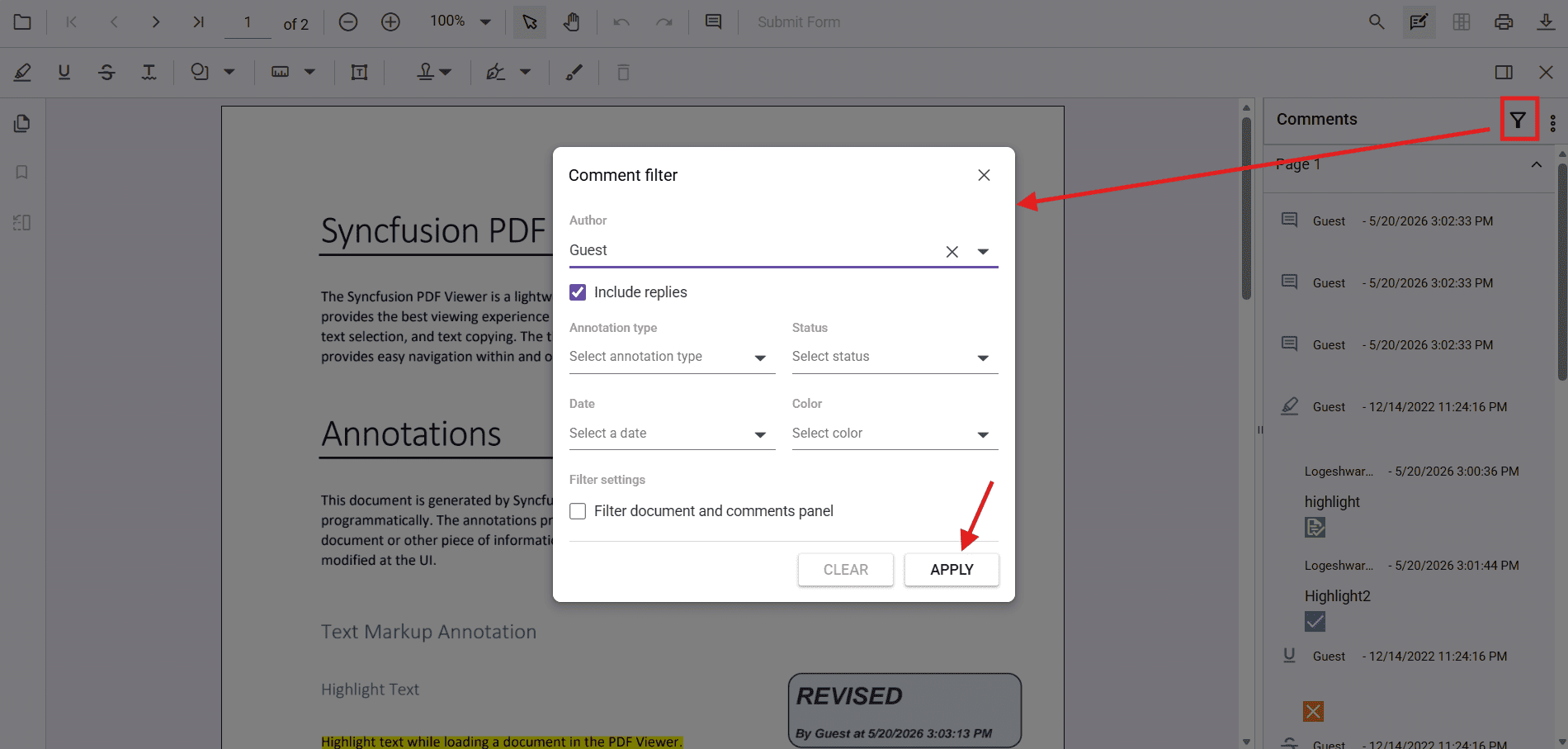Viewport: 1568px width, 749px height.
Task: Open the form designer grid icon
Action: coord(1462,22)
